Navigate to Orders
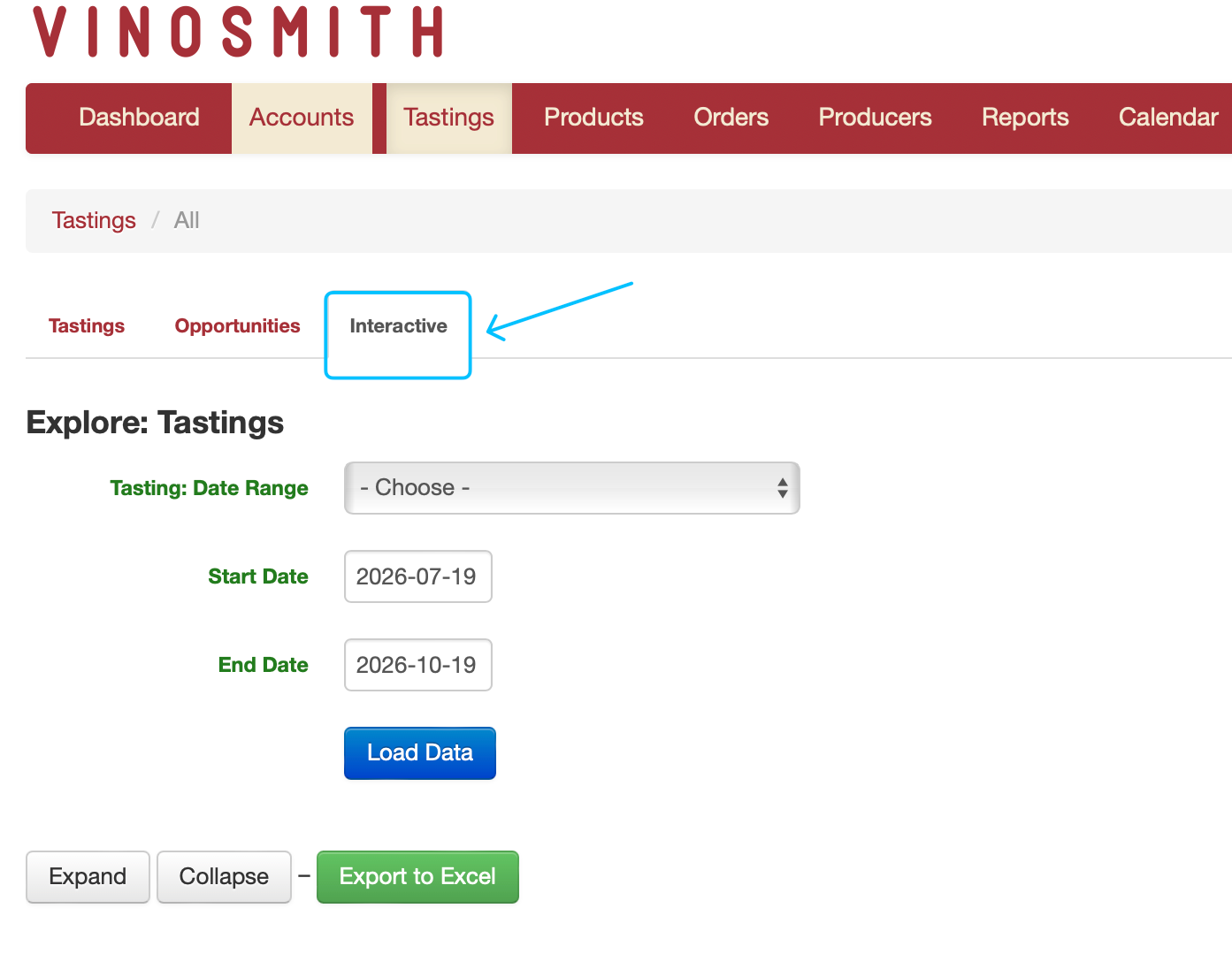The image size is (1232, 954). [731, 118]
